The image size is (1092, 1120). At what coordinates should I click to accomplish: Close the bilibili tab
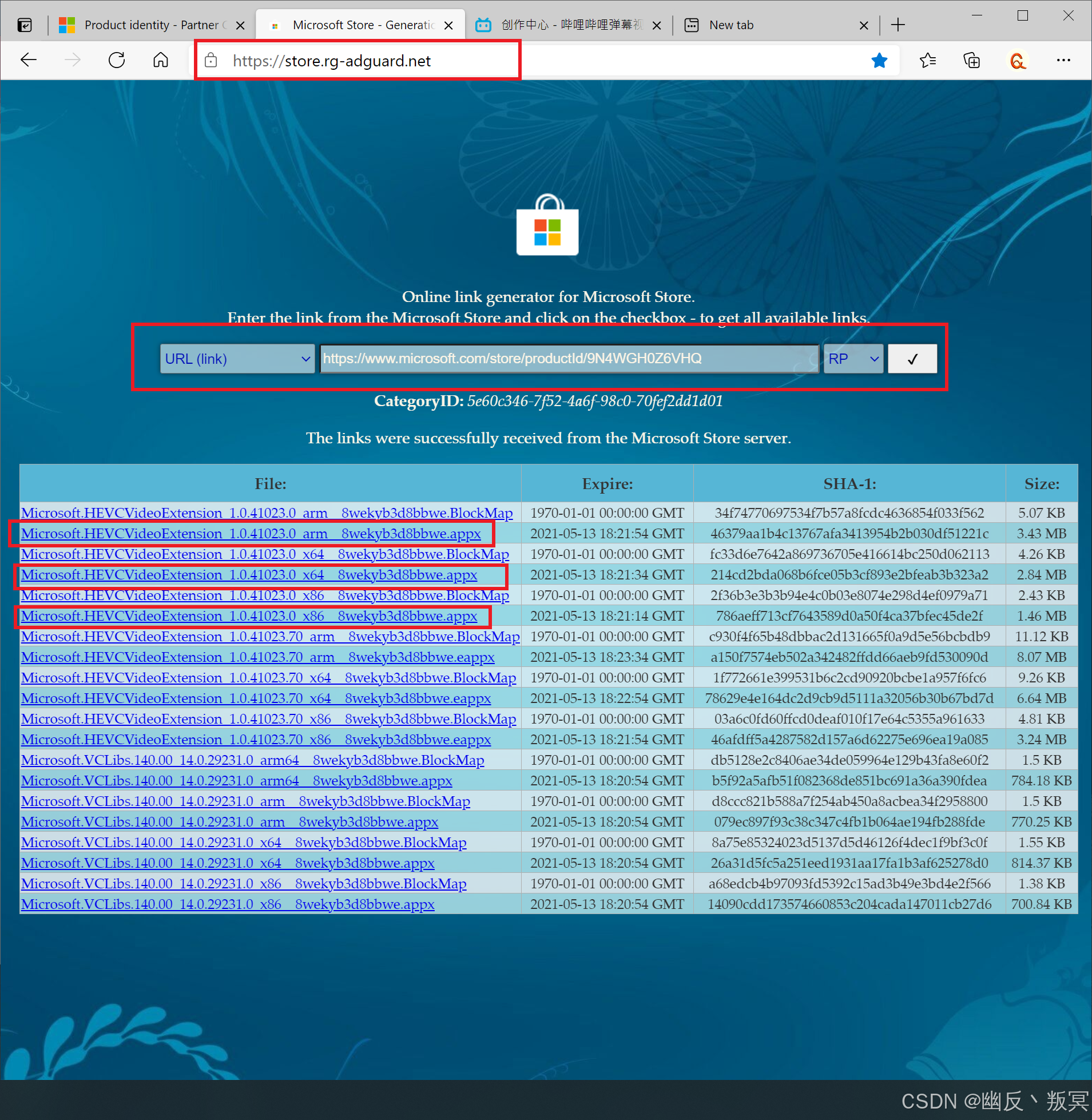[x=657, y=25]
